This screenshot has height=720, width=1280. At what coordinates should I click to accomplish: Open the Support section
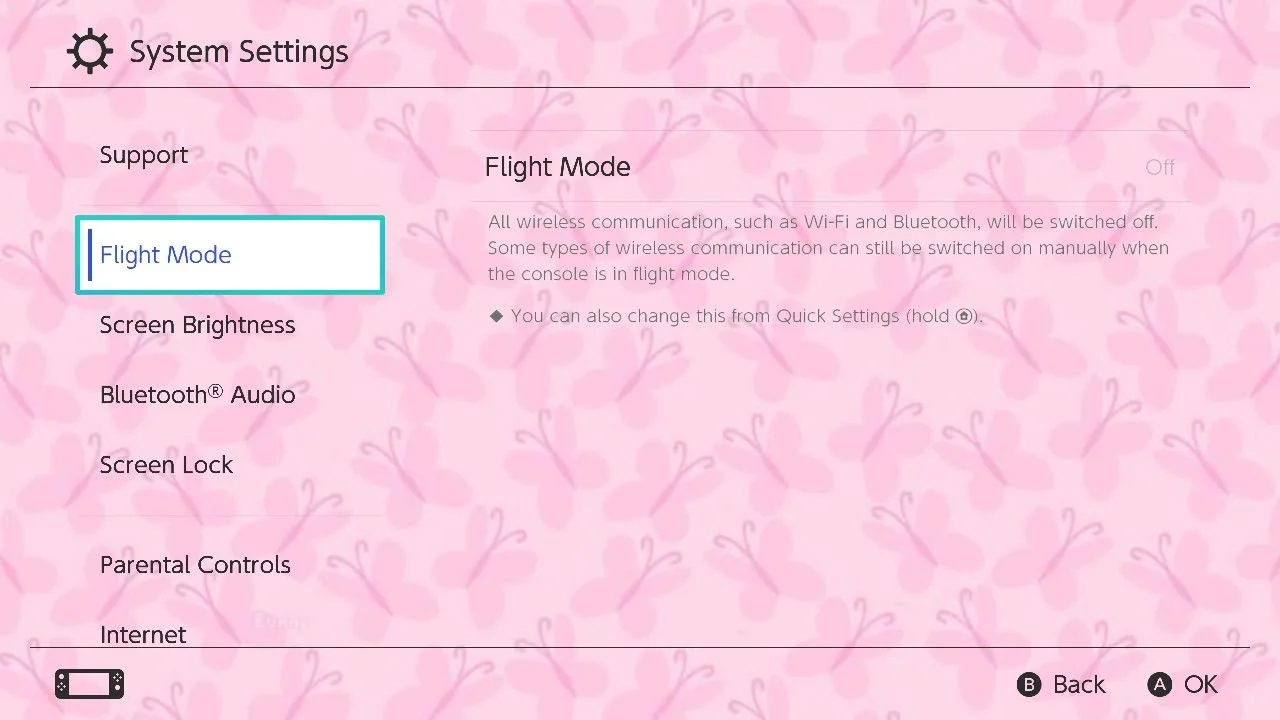pos(144,155)
